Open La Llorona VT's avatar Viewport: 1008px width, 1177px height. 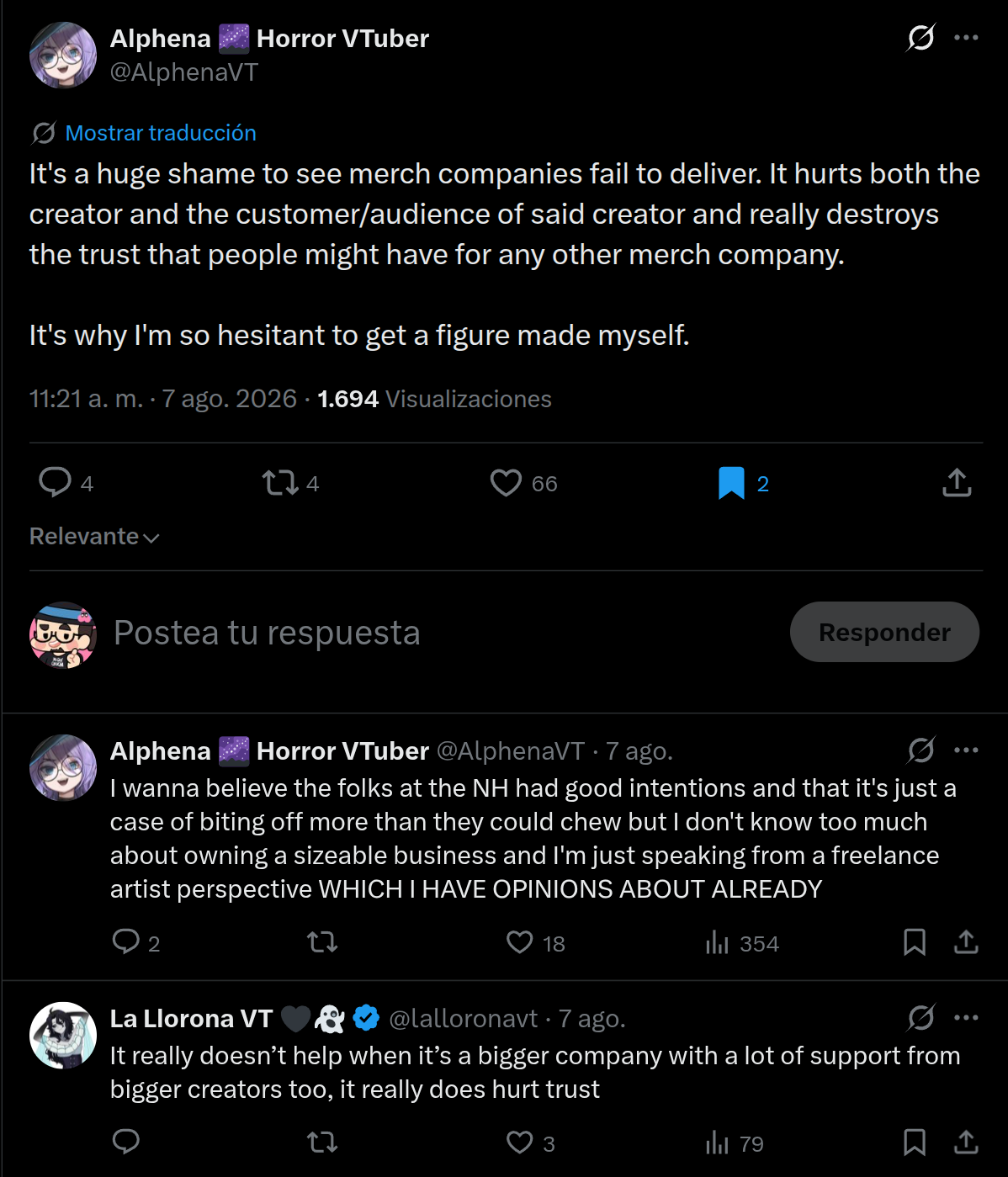click(x=63, y=1035)
